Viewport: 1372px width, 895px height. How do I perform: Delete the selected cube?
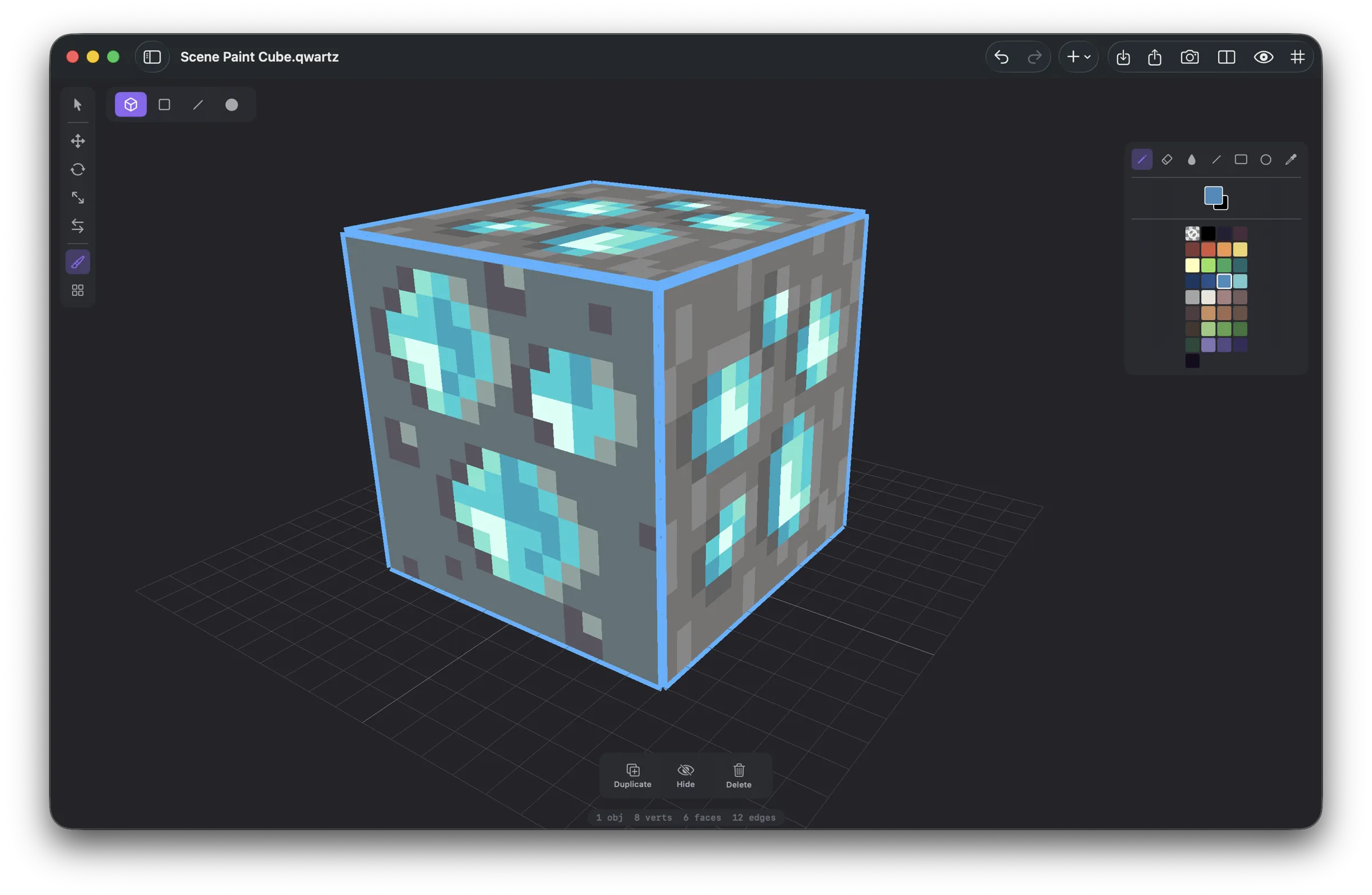[739, 775]
